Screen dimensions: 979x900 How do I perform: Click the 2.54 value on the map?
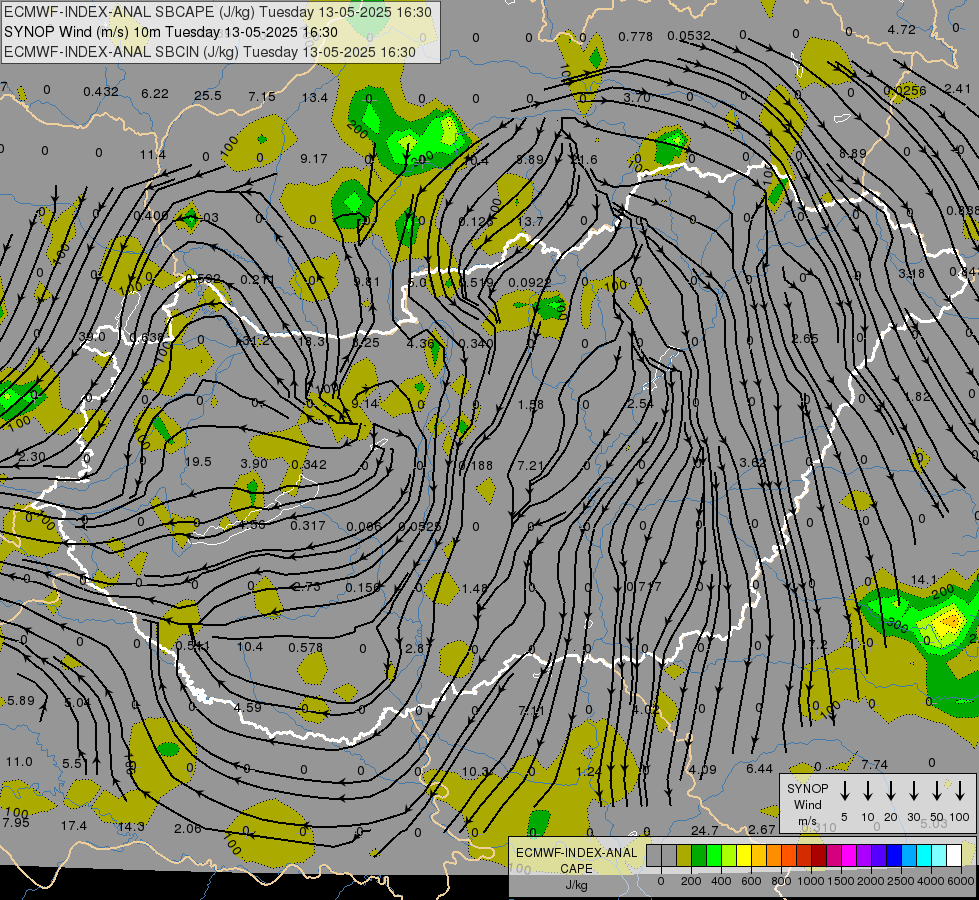click(x=640, y=403)
